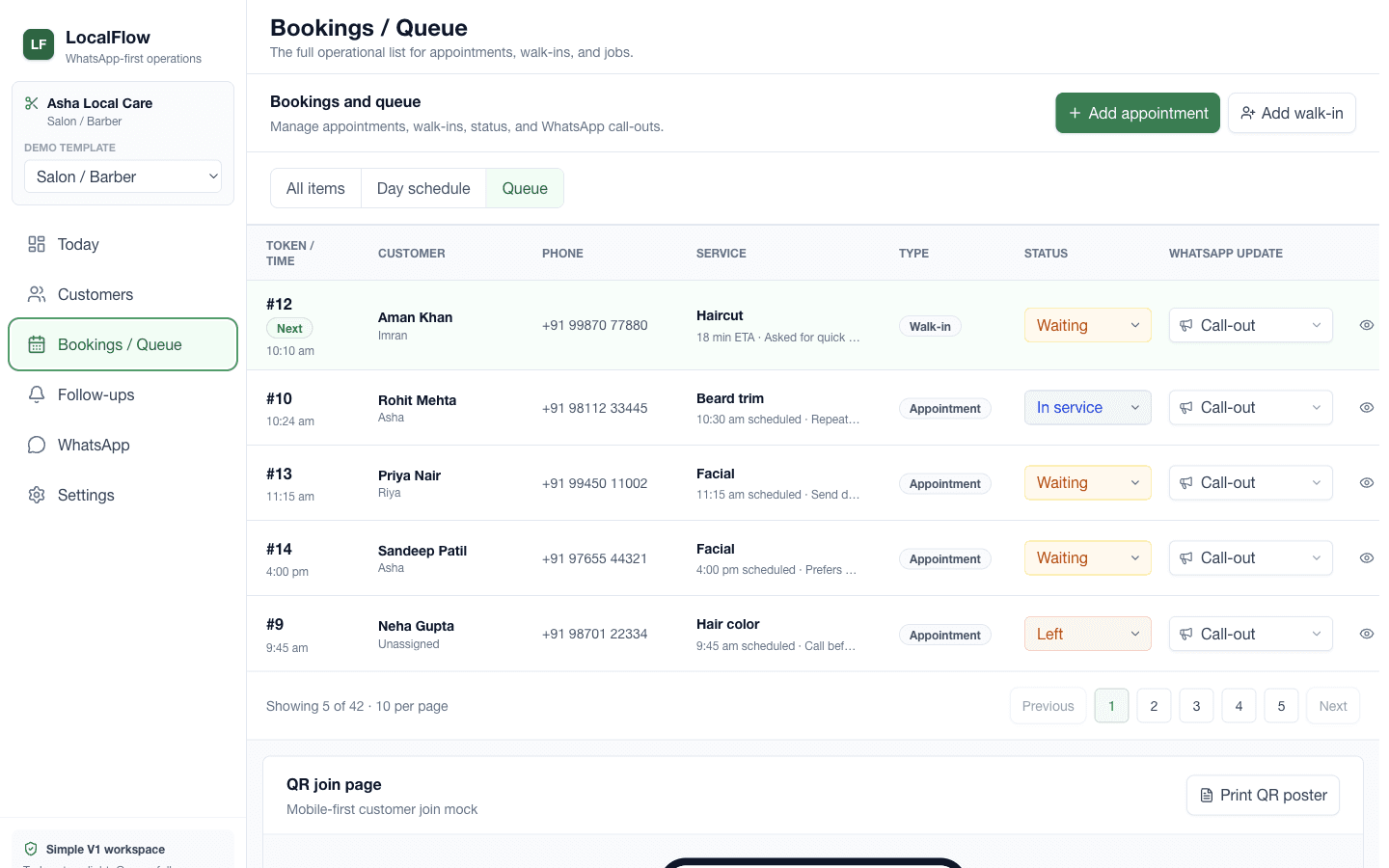Open Follow-ups in the sidebar
This screenshot has height=868, width=1389.
click(x=123, y=394)
